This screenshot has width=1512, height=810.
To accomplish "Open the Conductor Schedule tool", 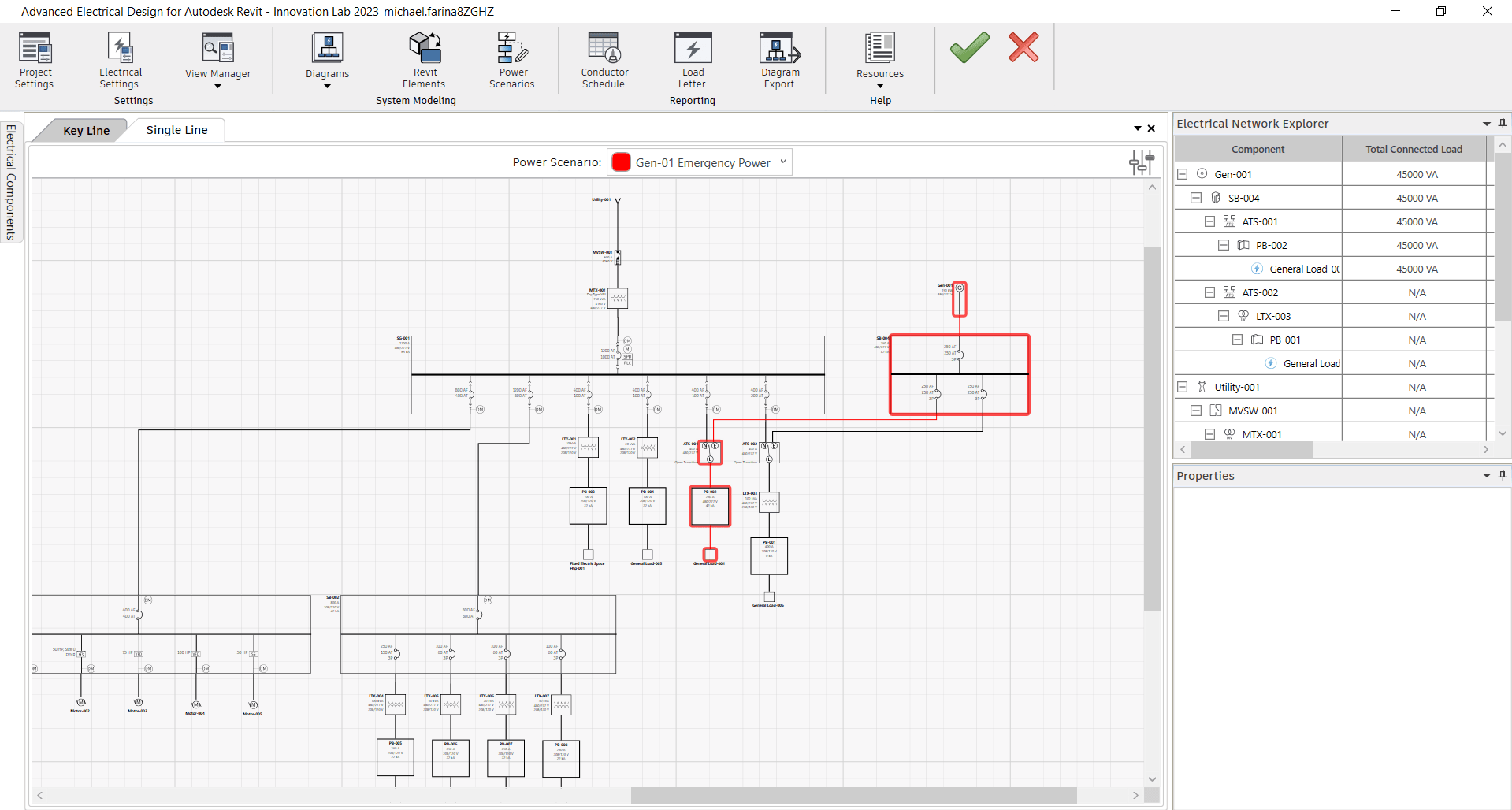I will tap(604, 61).
